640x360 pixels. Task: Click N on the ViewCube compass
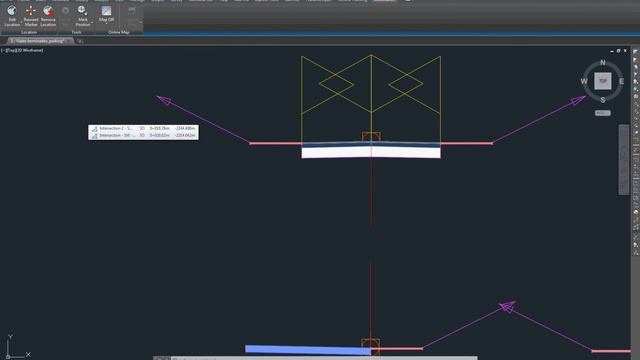click(x=603, y=62)
